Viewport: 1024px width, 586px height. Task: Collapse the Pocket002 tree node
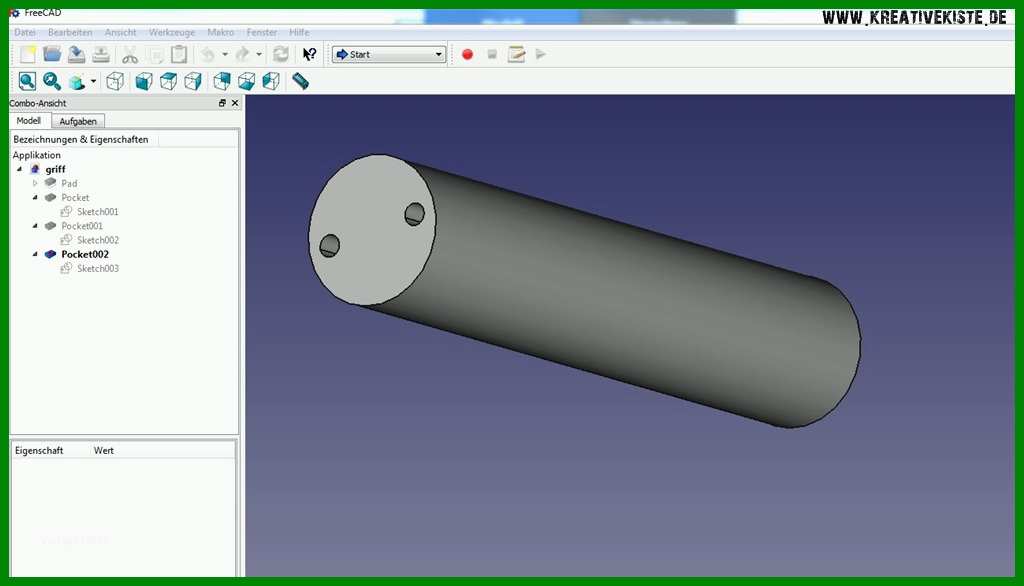tap(35, 254)
